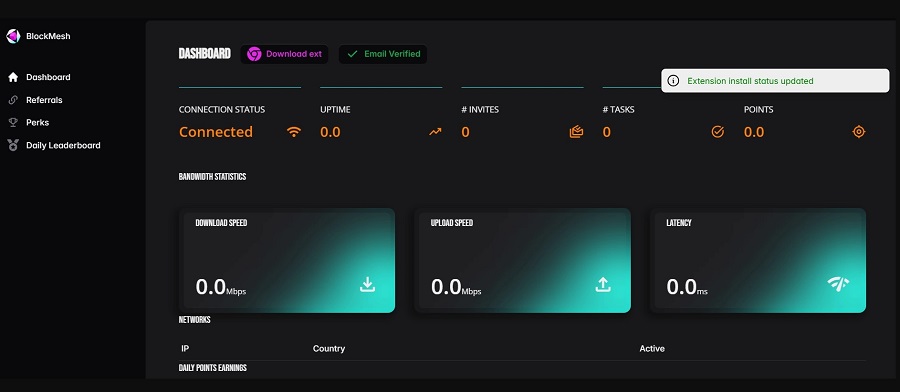
Task: Click the invites share icon
Action: (576, 132)
